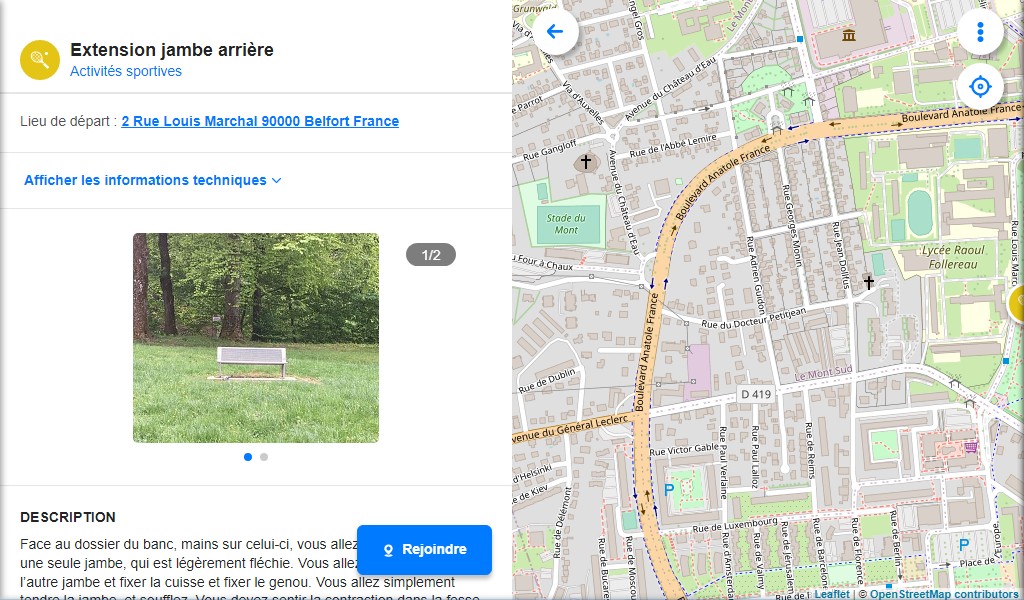
Task: Open address link 2 Rue Louis Marchal
Action: click(260, 121)
